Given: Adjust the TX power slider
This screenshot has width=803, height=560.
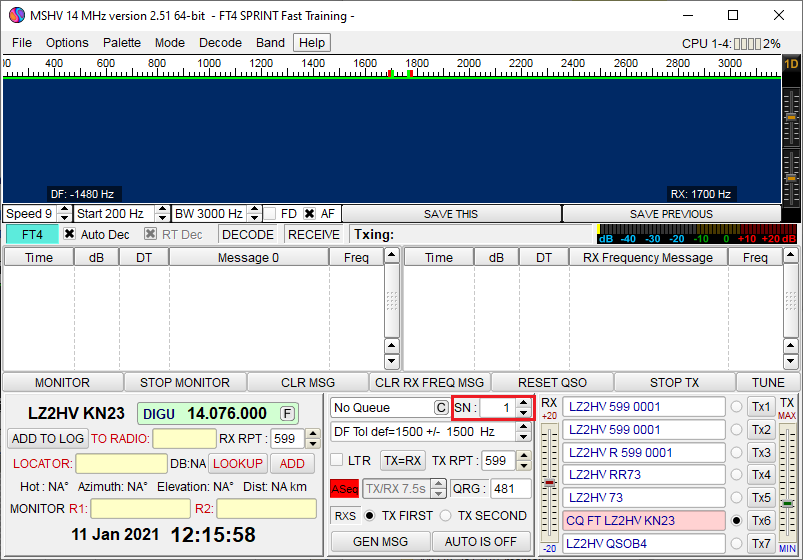Looking at the screenshot, I should [788, 503].
